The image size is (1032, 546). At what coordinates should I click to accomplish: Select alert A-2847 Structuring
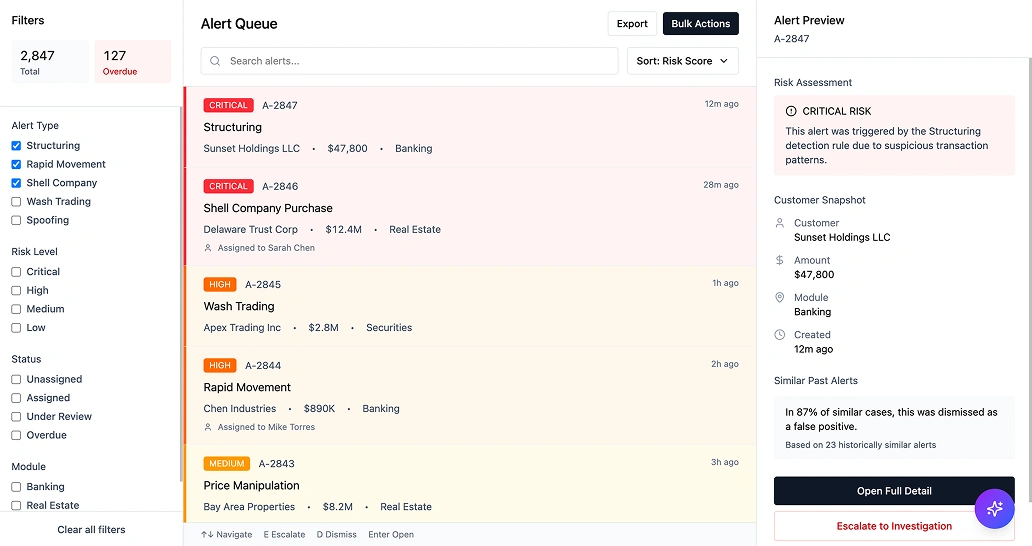470,127
